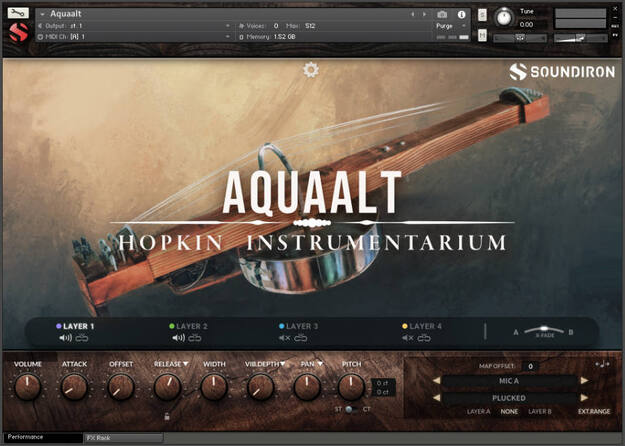Toggle the lock icon under Release
The width and height of the screenshot is (625, 446).
click(167, 416)
